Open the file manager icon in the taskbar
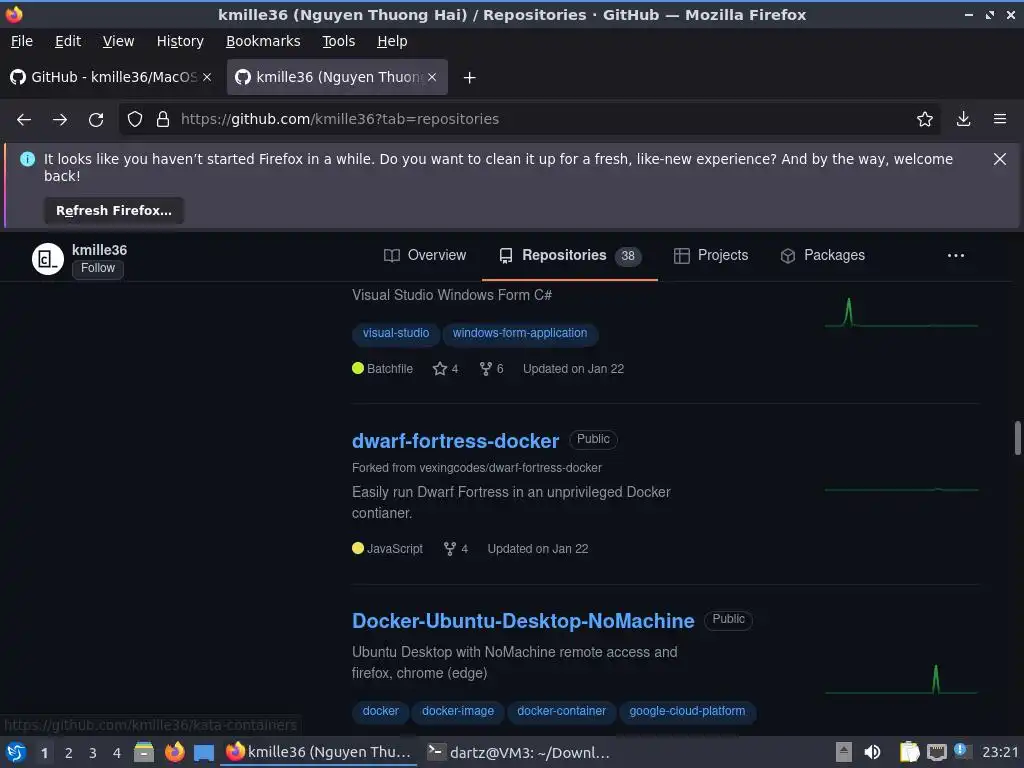The width and height of the screenshot is (1024, 768). coord(144,752)
